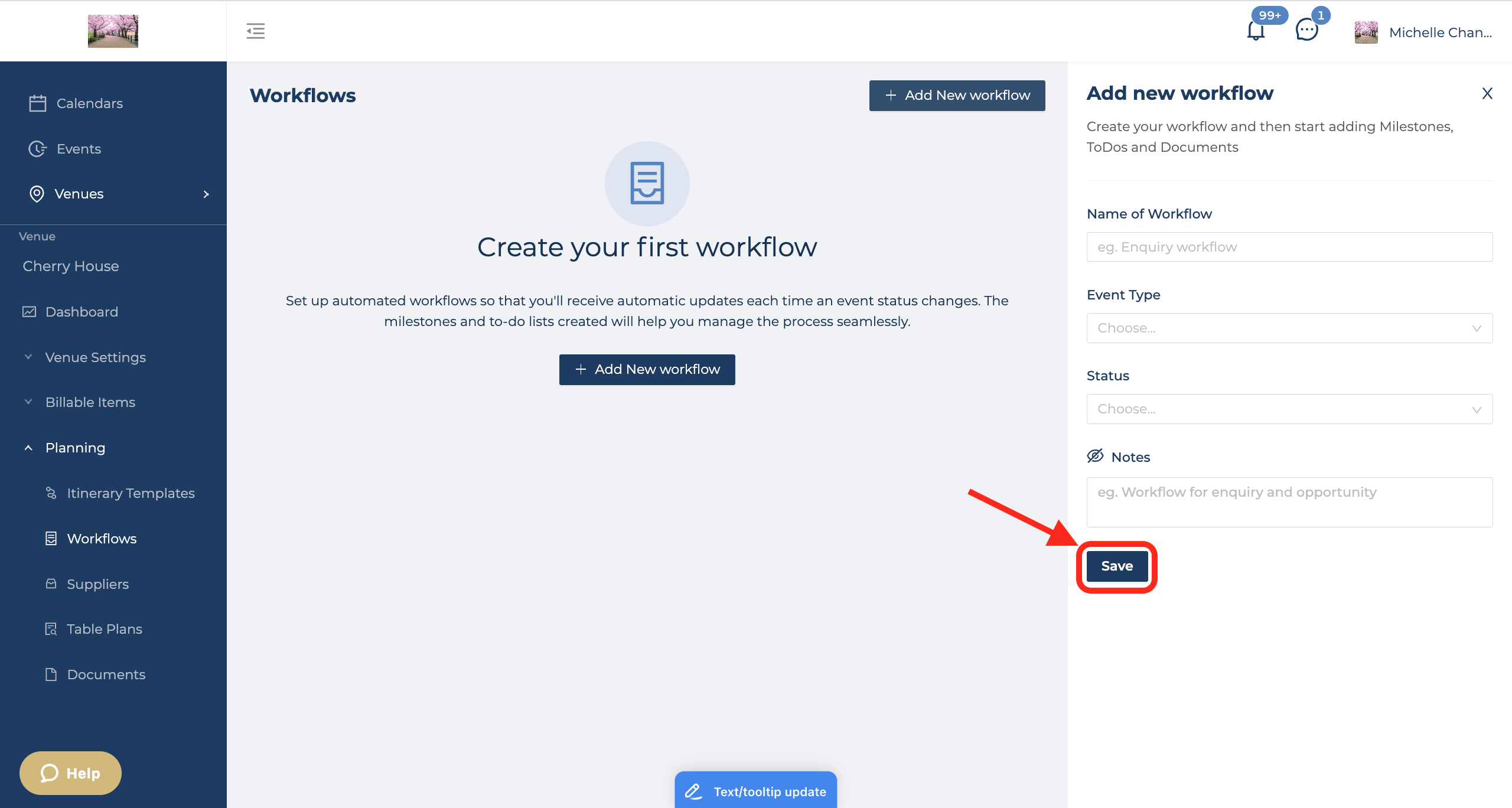Collapse the Planning section chevron
The image size is (1512, 808).
[x=28, y=447]
